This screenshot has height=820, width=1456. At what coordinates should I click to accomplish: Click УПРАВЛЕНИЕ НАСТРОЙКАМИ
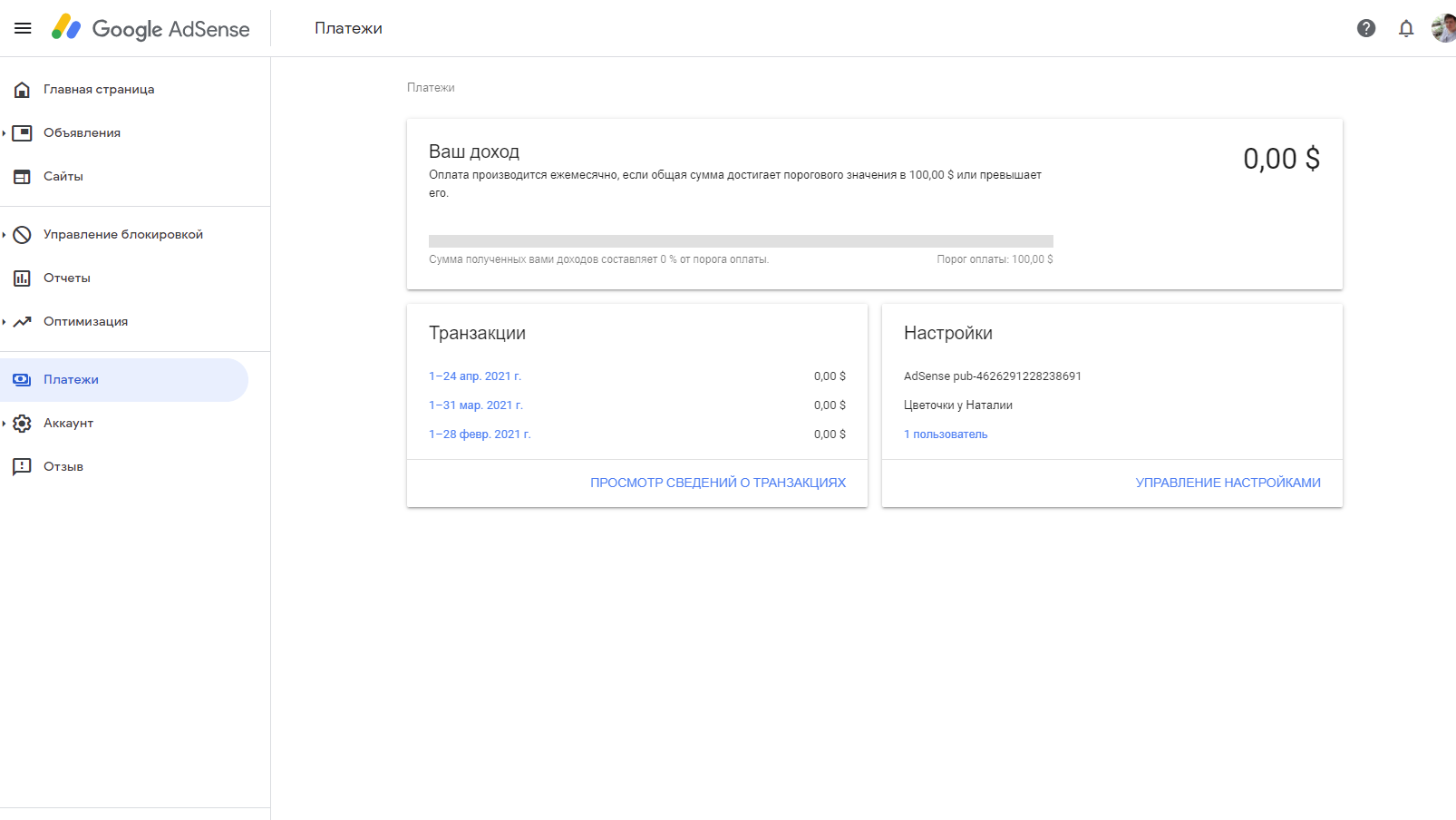pyautogui.click(x=1228, y=483)
